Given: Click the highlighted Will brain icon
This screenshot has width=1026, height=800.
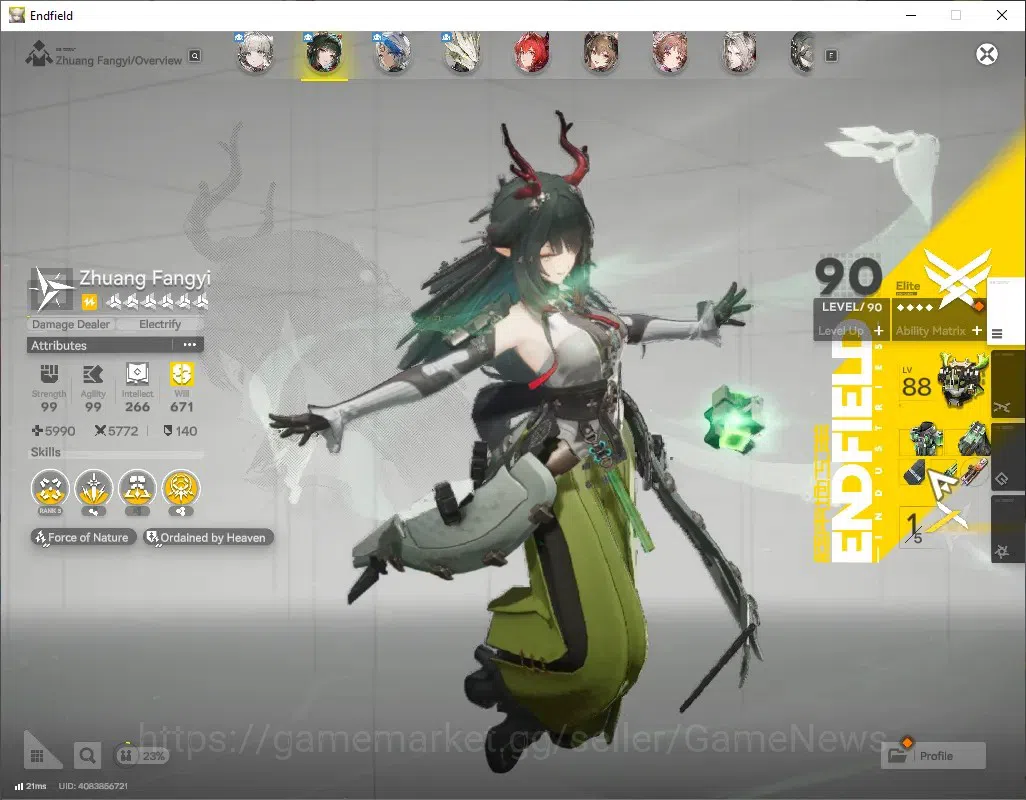Looking at the screenshot, I should tap(181, 374).
